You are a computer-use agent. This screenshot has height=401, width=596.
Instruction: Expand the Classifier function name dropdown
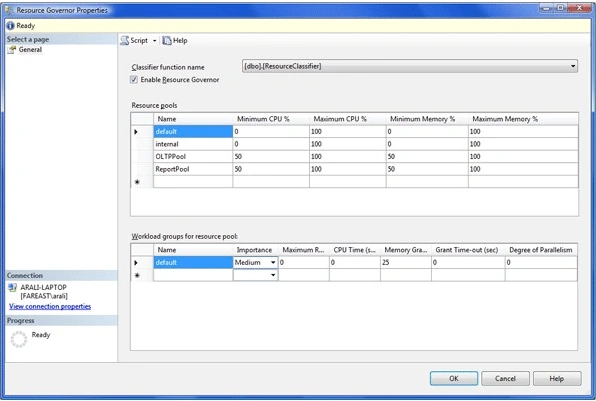(x=572, y=66)
